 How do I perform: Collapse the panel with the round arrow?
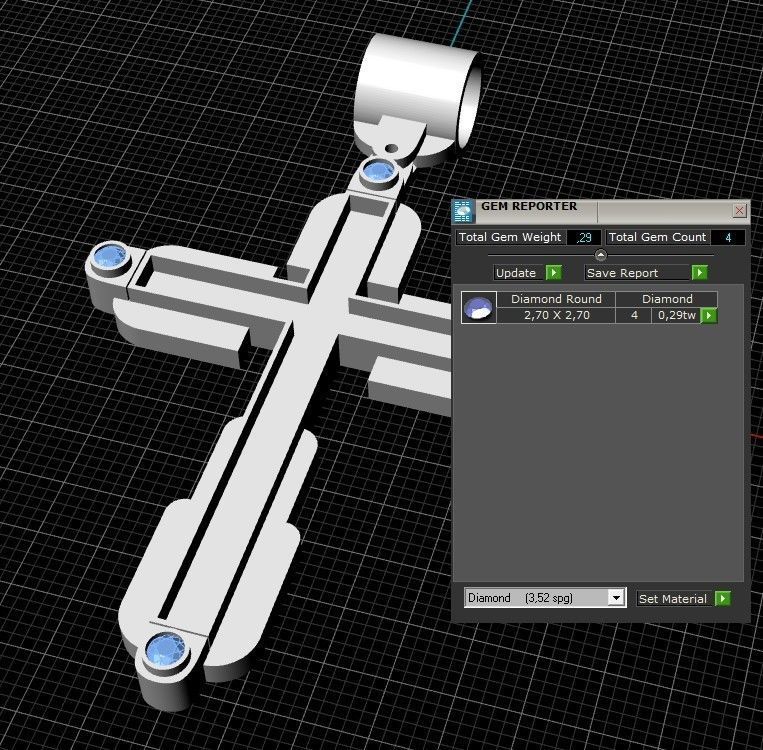[600, 255]
